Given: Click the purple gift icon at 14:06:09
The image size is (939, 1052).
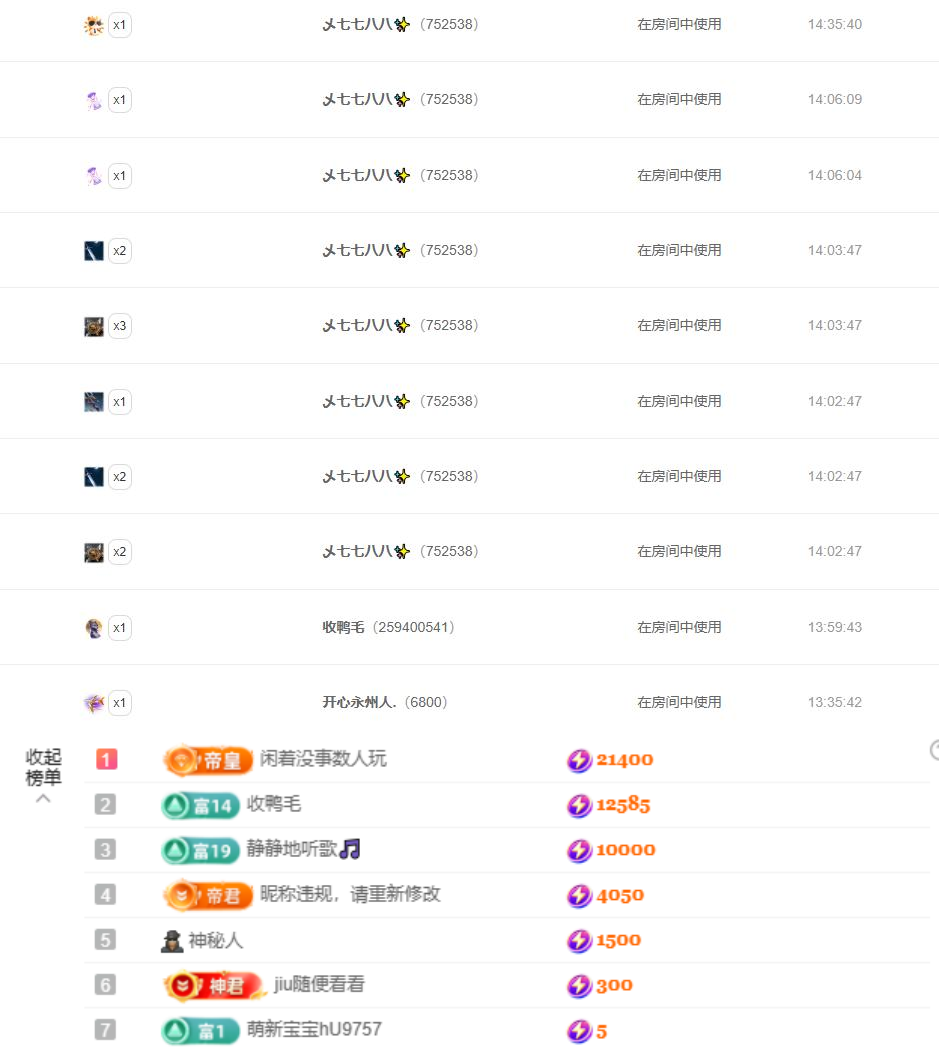Looking at the screenshot, I should click(94, 101).
